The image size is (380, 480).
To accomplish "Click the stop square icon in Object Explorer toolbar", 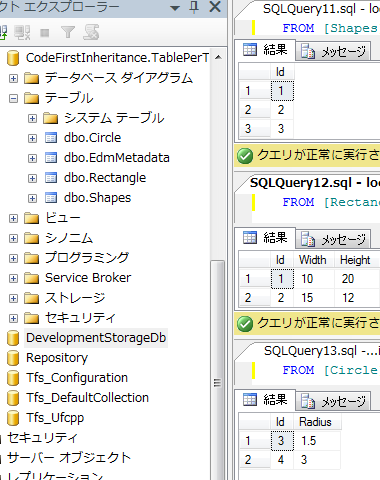I will [x=45, y=33].
